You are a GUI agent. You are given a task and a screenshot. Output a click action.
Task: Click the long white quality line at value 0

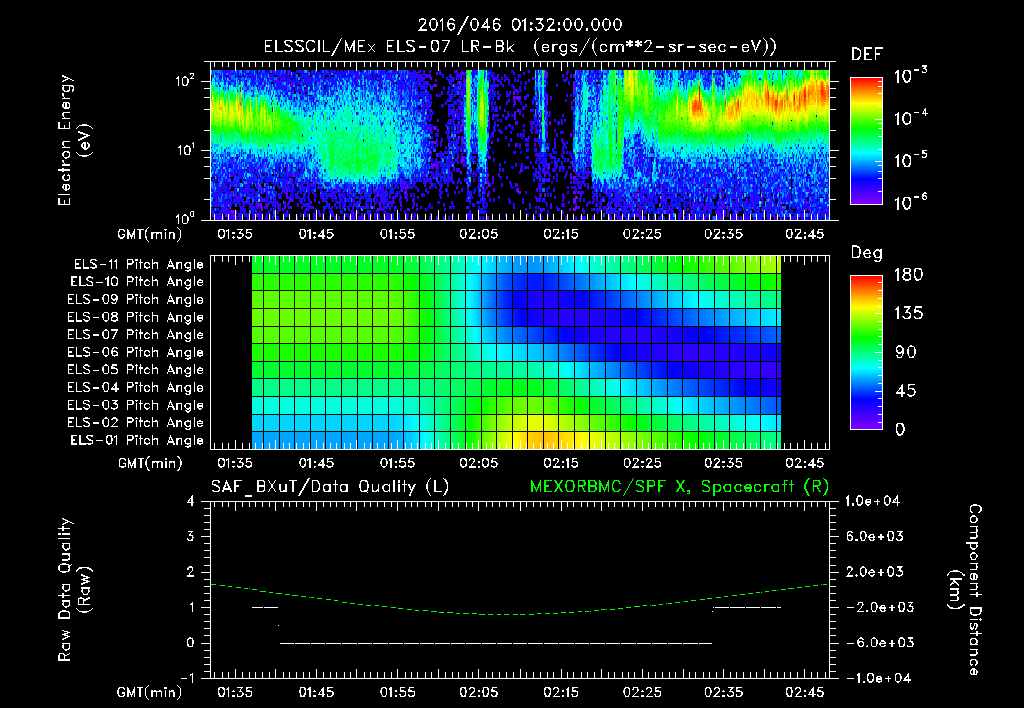pyautogui.click(x=496, y=643)
